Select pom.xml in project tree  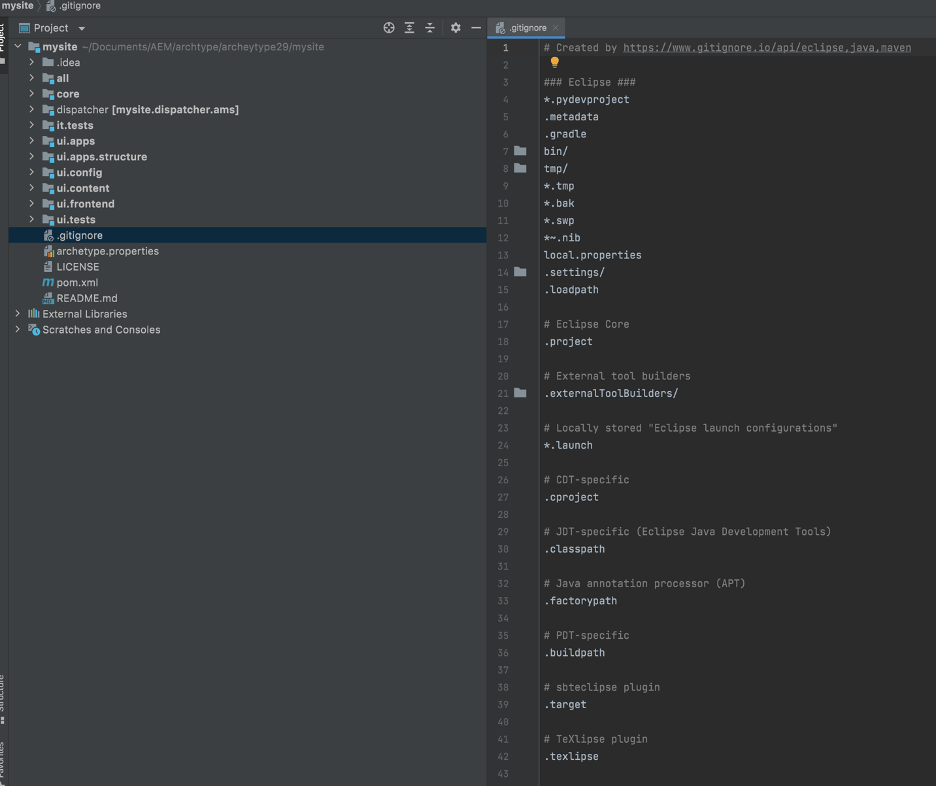[77, 283]
